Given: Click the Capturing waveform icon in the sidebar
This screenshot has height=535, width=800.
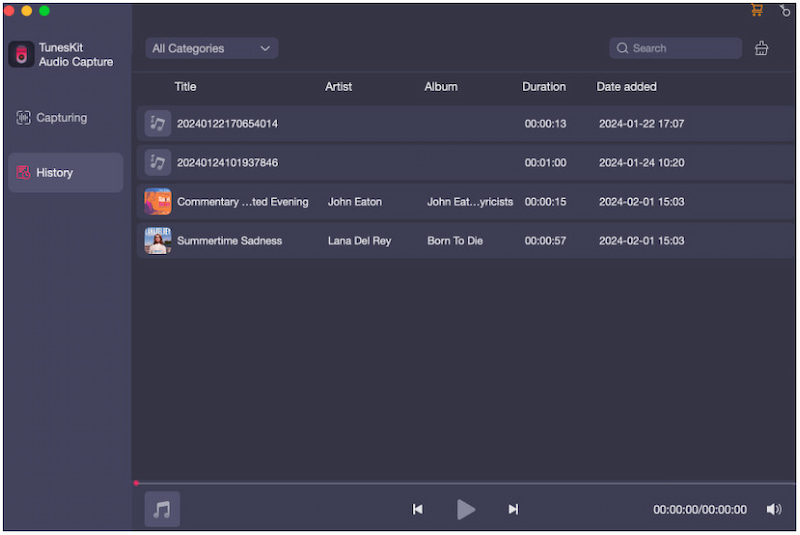Looking at the screenshot, I should coord(23,118).
